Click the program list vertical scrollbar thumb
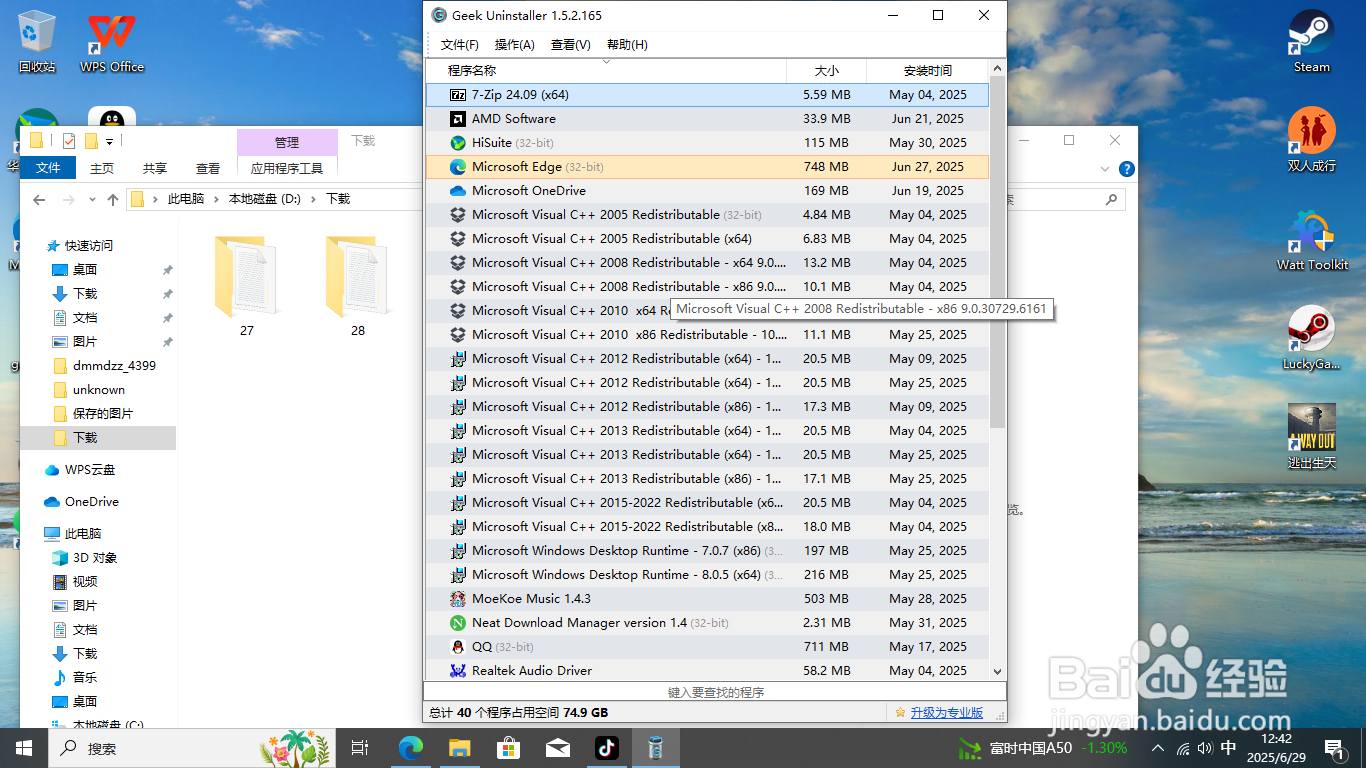 point(997,251)
